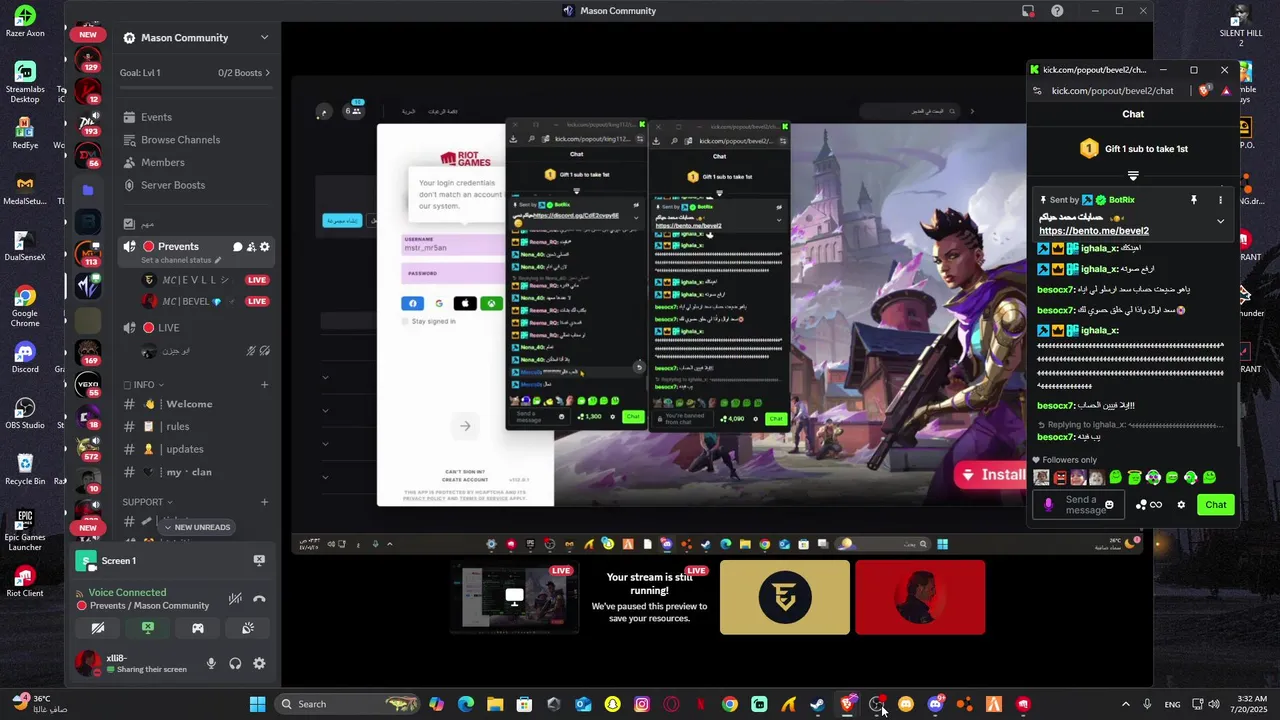Toggle microphone mute in user panel

pyautogui.click(x=211, y=663)
